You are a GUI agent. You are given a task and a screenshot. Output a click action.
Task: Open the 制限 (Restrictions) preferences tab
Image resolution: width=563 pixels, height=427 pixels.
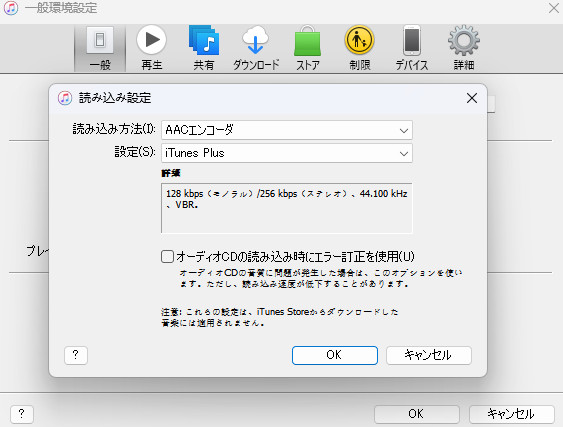pyautogui.click(x=359, y=48)
